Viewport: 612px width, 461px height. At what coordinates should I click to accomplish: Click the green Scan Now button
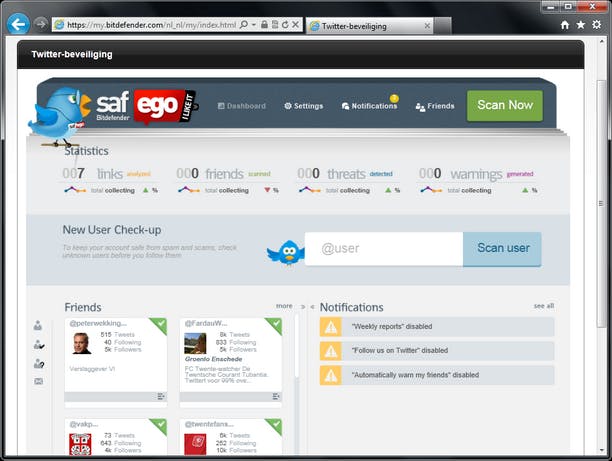click(x=505, y=105)
